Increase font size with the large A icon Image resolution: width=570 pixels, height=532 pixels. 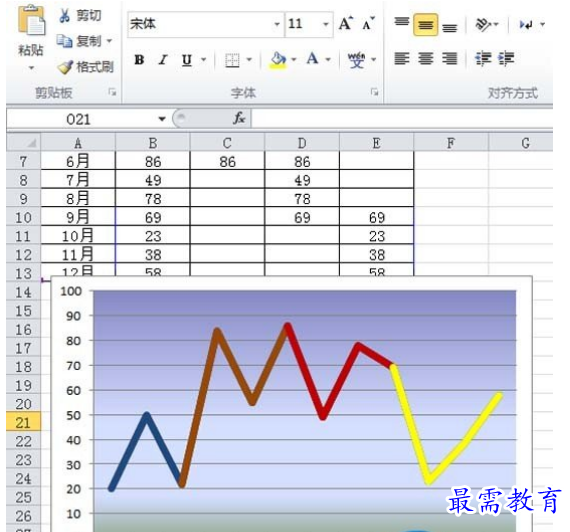point(346,24)
